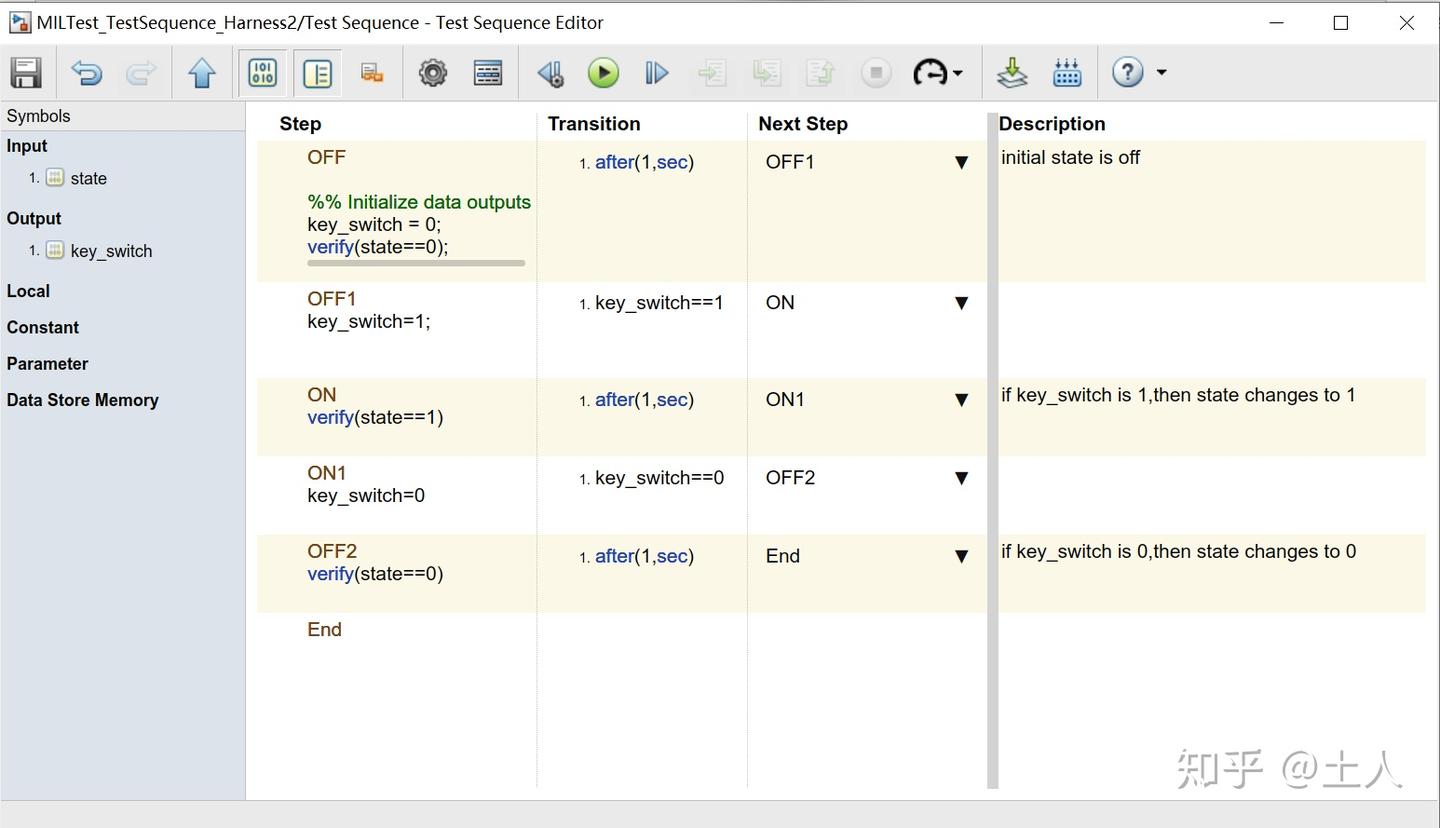Viewport: 1440px width, 828px height.
Task: Click the Data Store Memory section
Action: 82,400
